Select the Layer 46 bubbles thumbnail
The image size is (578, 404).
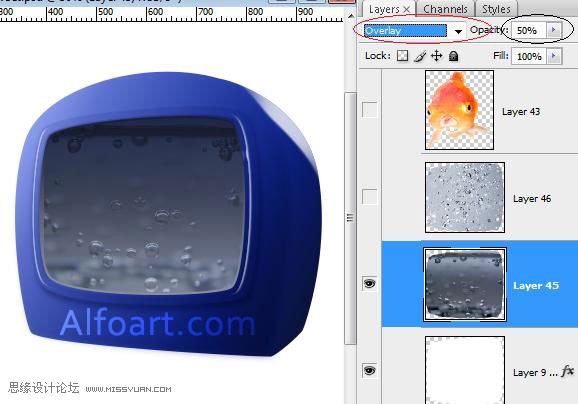click(465, 197)
